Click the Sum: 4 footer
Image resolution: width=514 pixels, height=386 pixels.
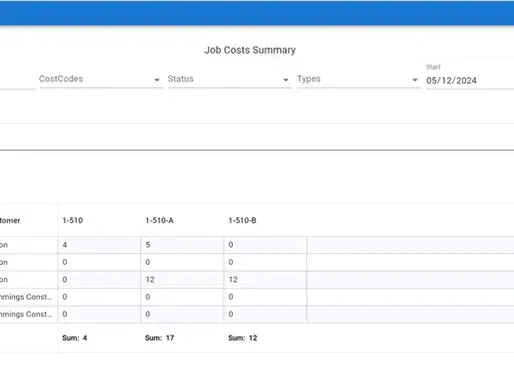click(x=75, y=338)
